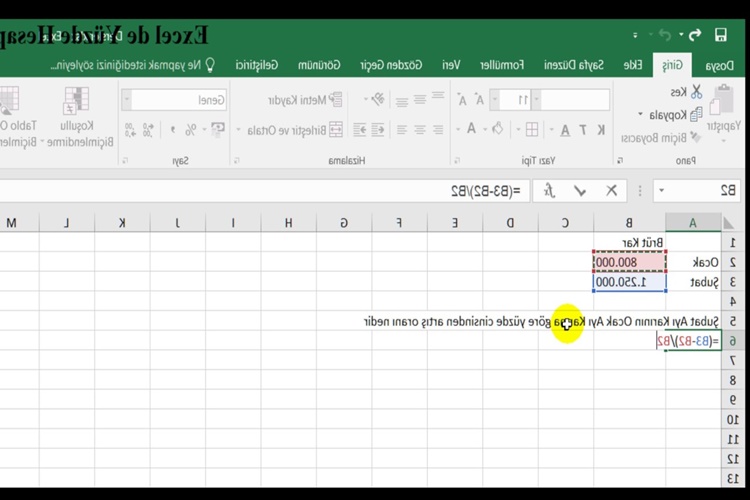Image resolution: width=750 pixels, height=500 pixels.
Task: Decrease font size with the smaller A
Action: 462,100
